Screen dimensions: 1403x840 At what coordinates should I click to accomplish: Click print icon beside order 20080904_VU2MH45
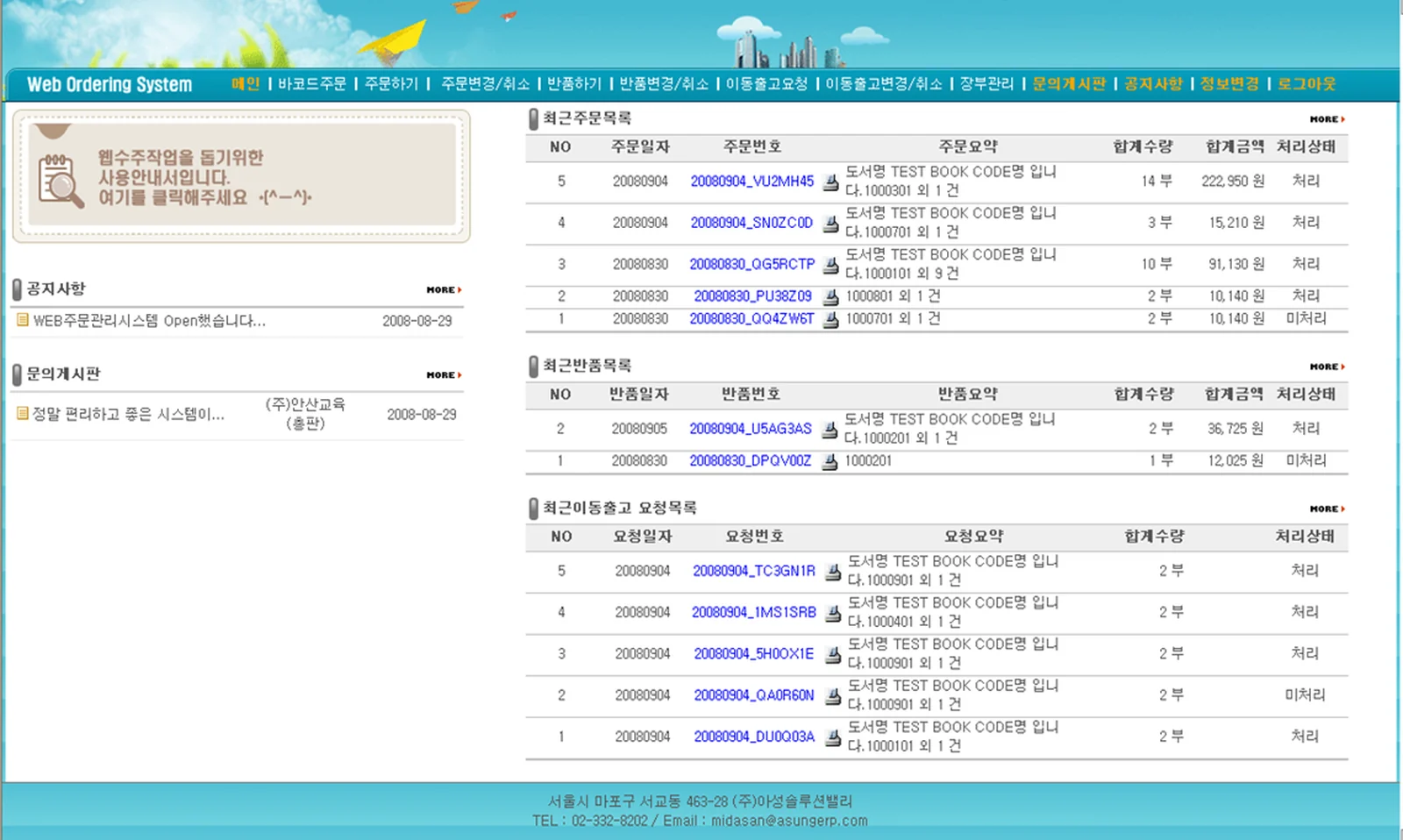[830, 182]
